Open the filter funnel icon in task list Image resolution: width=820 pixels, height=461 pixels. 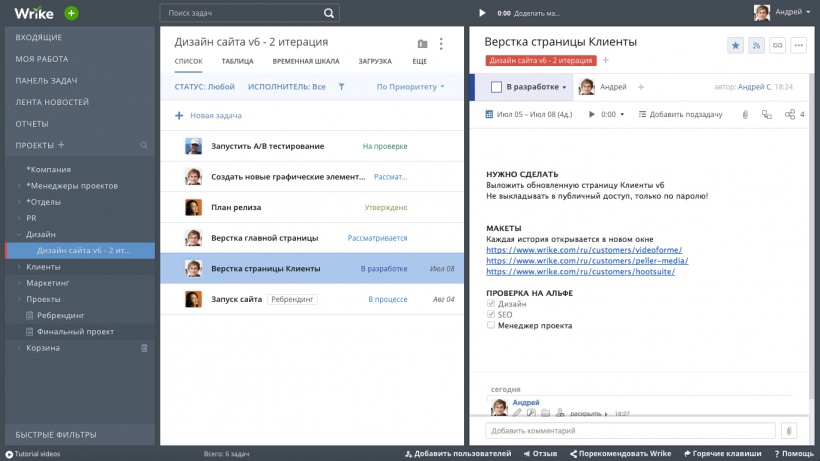click(341, 87)
